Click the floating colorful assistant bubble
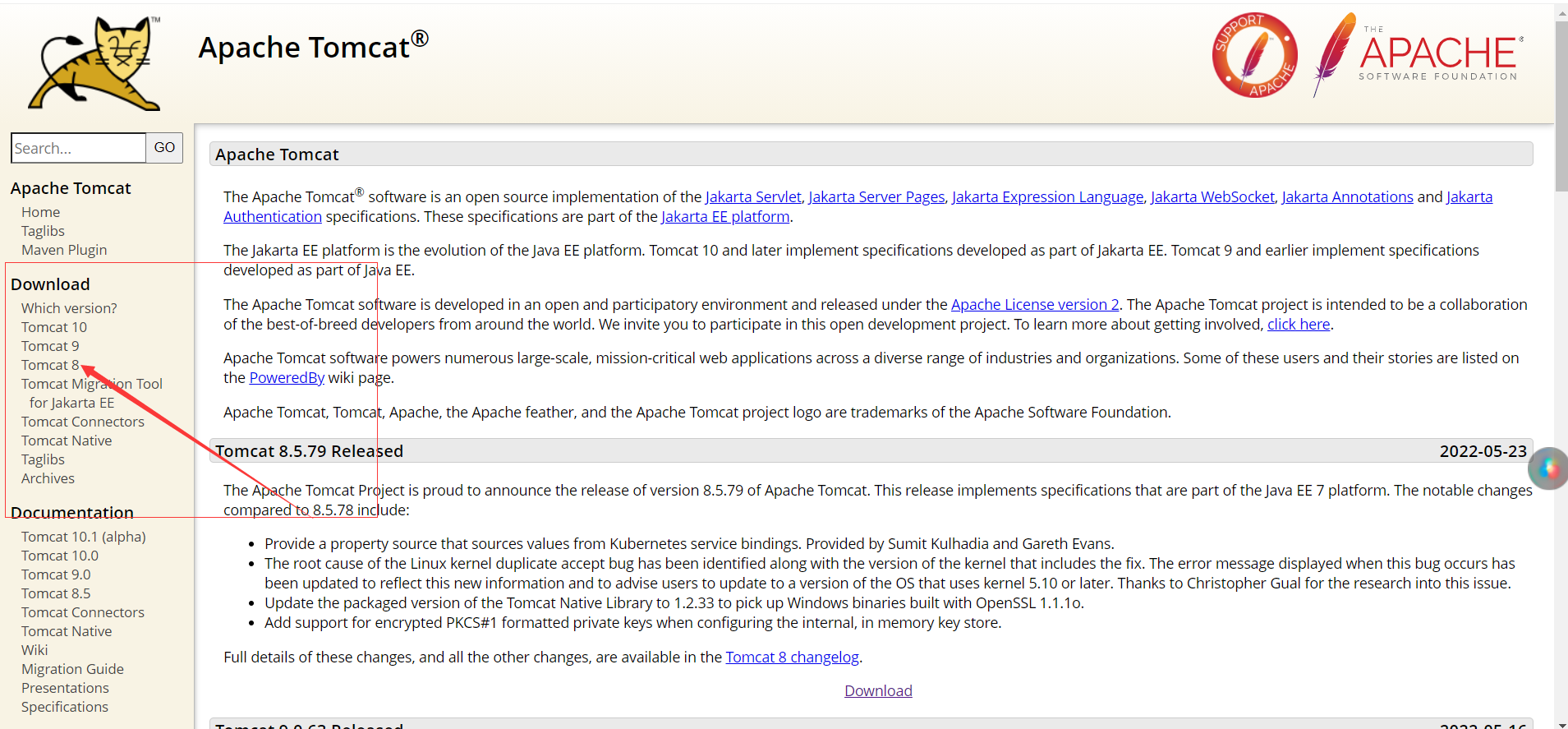Image resolution: width=1568 pixels, height=729 pixels. click(1547, 468)
